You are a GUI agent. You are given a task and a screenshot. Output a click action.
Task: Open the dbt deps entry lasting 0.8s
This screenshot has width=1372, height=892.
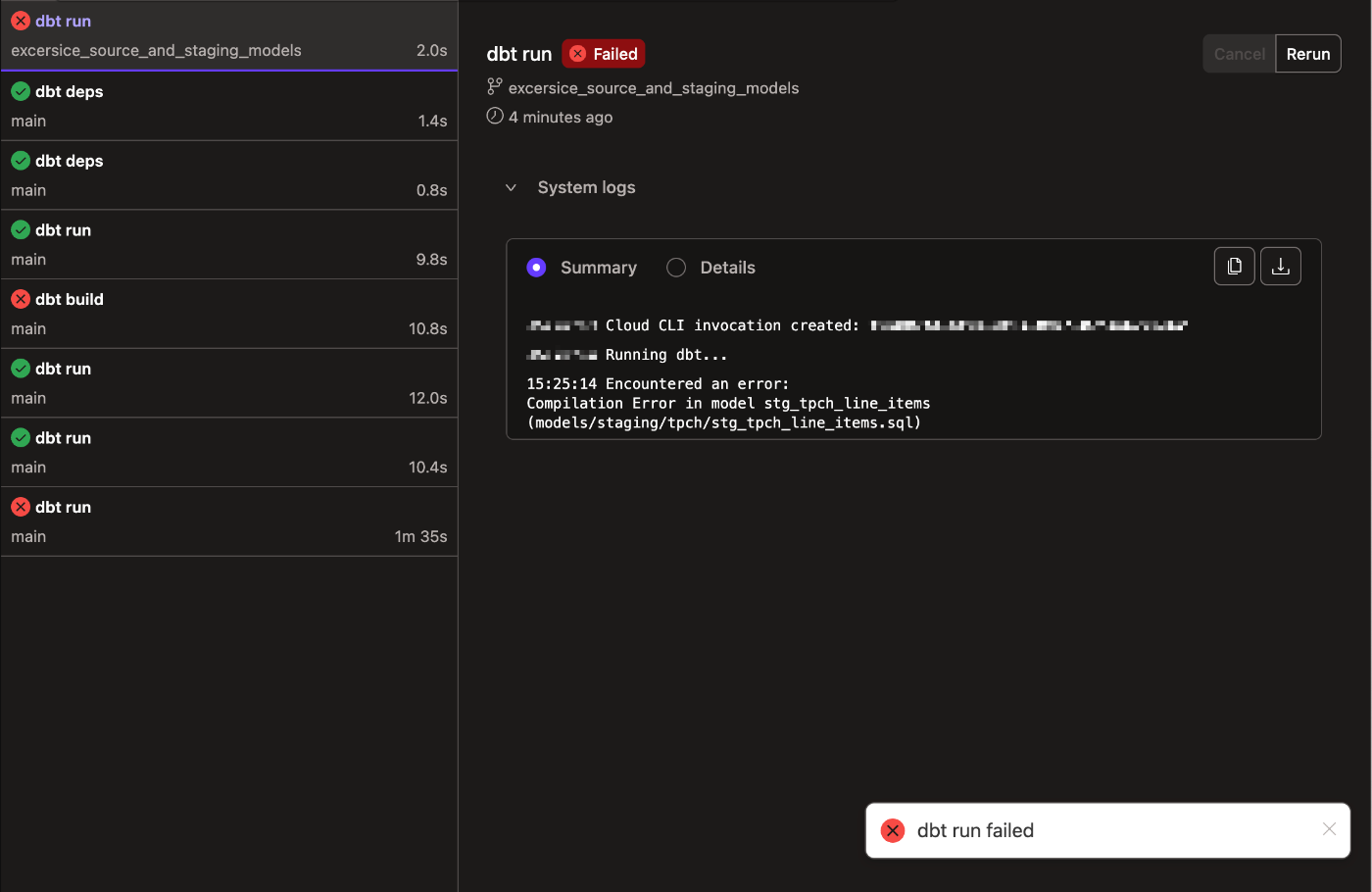pyautogui.click(x=229, y=175)
